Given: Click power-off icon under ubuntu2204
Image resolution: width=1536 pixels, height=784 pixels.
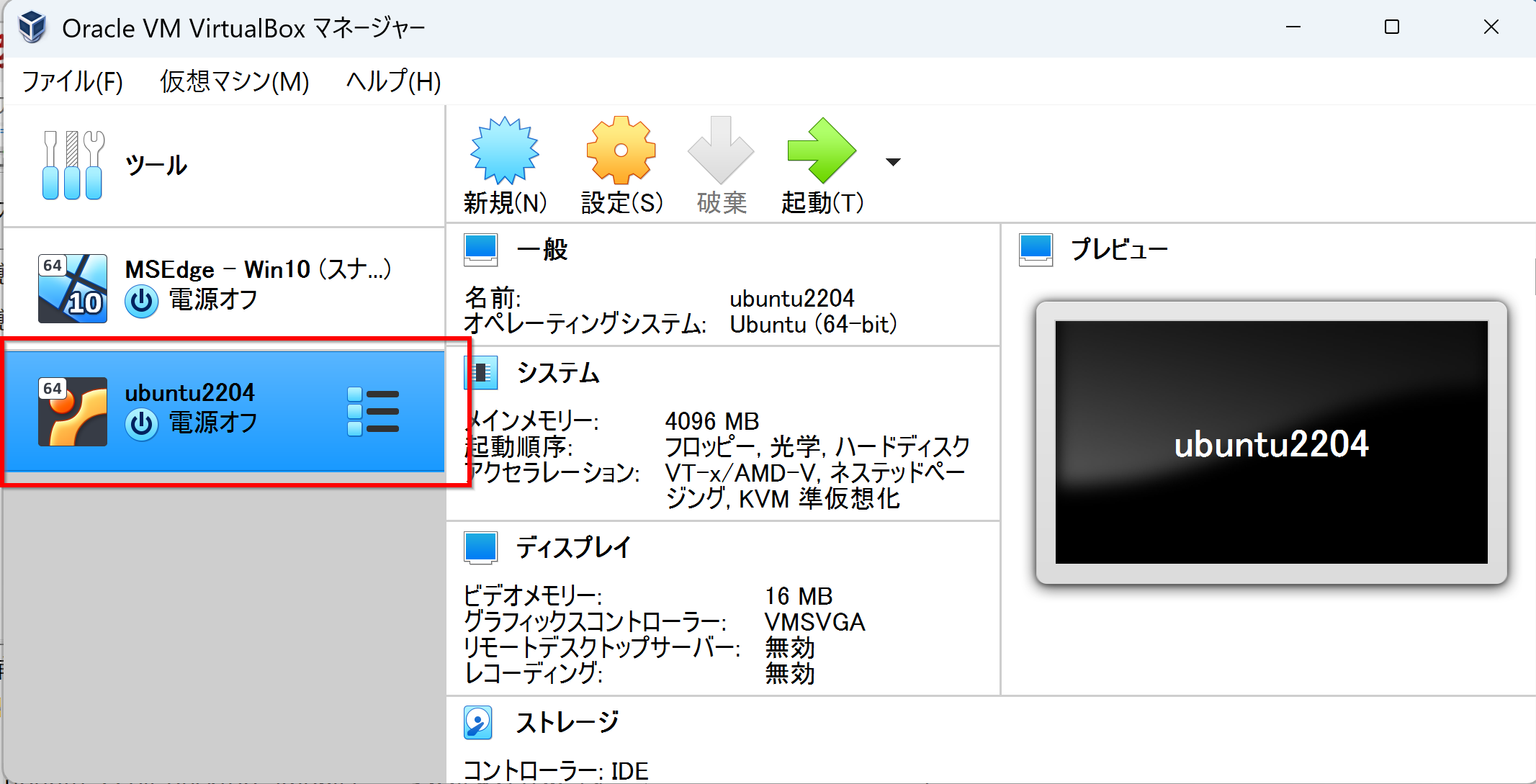Looking at the screenshot, I should (x=142, y=424).
